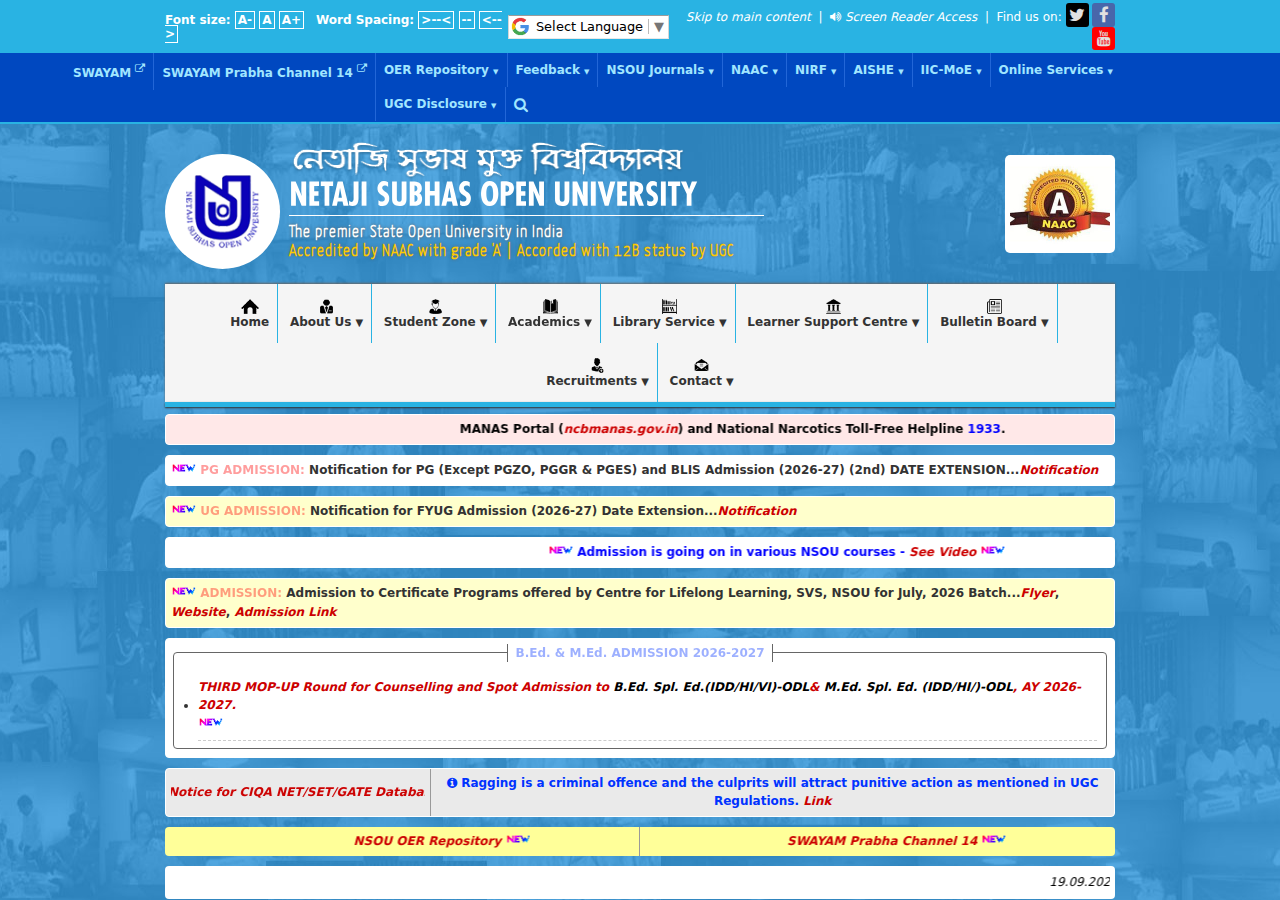Expand the Feedback menu

(x=553, y=70)
